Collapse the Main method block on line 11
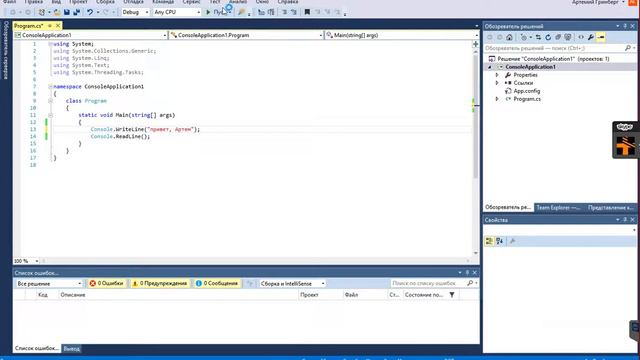This screenshot has width=640, height=360. [50, 115]
